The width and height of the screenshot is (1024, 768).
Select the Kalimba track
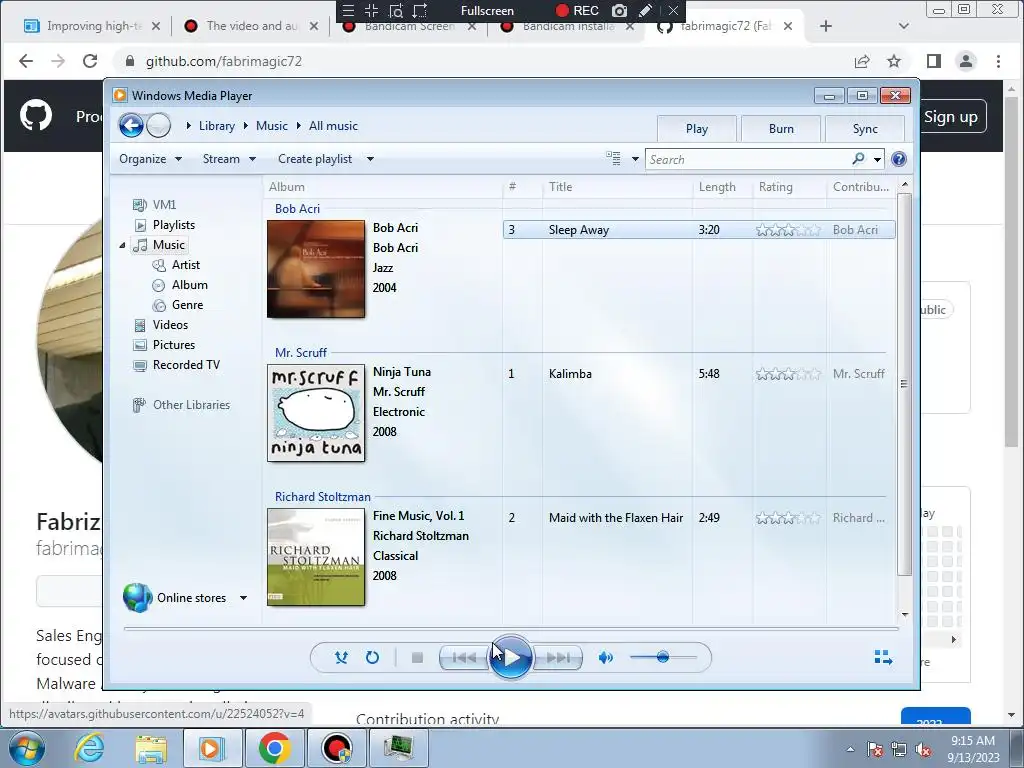pyautogui.click(x=699, y=374)
